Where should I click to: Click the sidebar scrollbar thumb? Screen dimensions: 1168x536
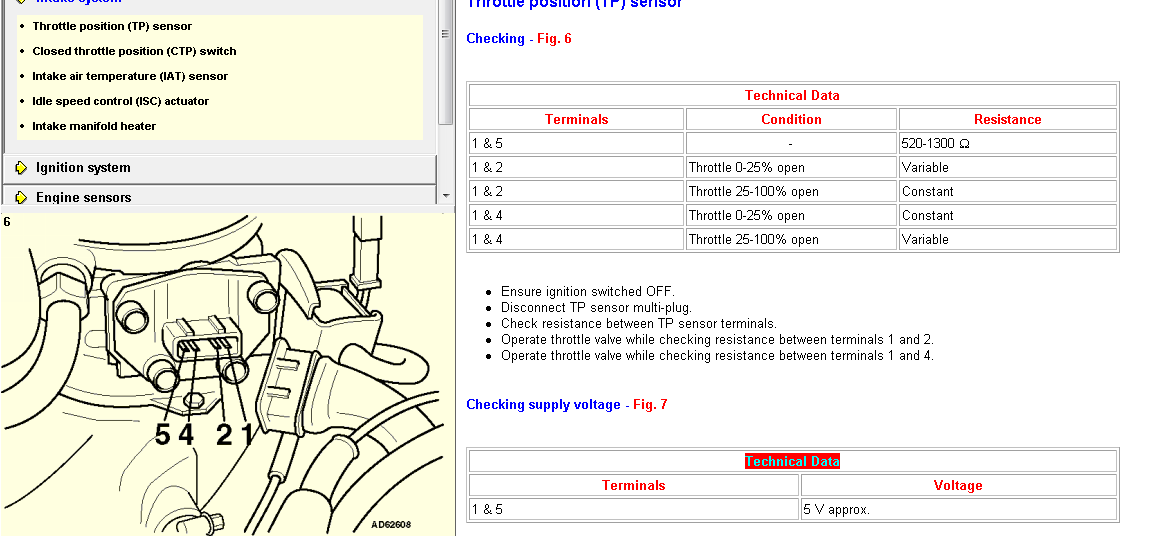click(x=445, y=62)
